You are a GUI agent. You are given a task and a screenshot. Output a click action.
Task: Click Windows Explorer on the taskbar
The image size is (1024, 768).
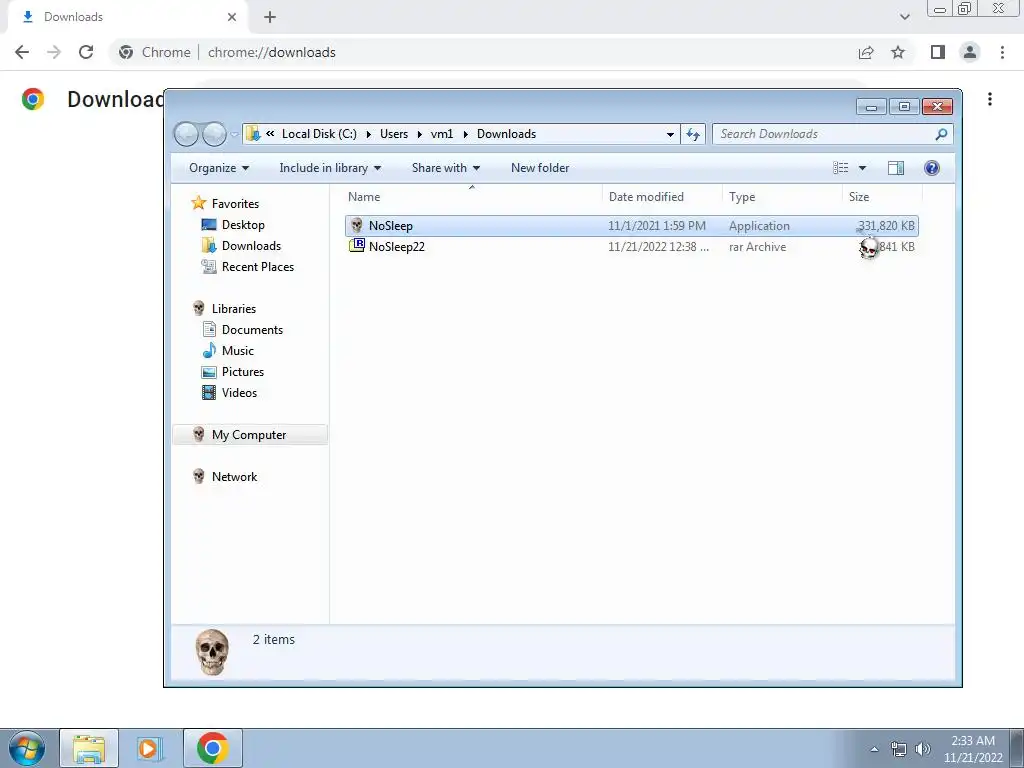click(89, 748)
